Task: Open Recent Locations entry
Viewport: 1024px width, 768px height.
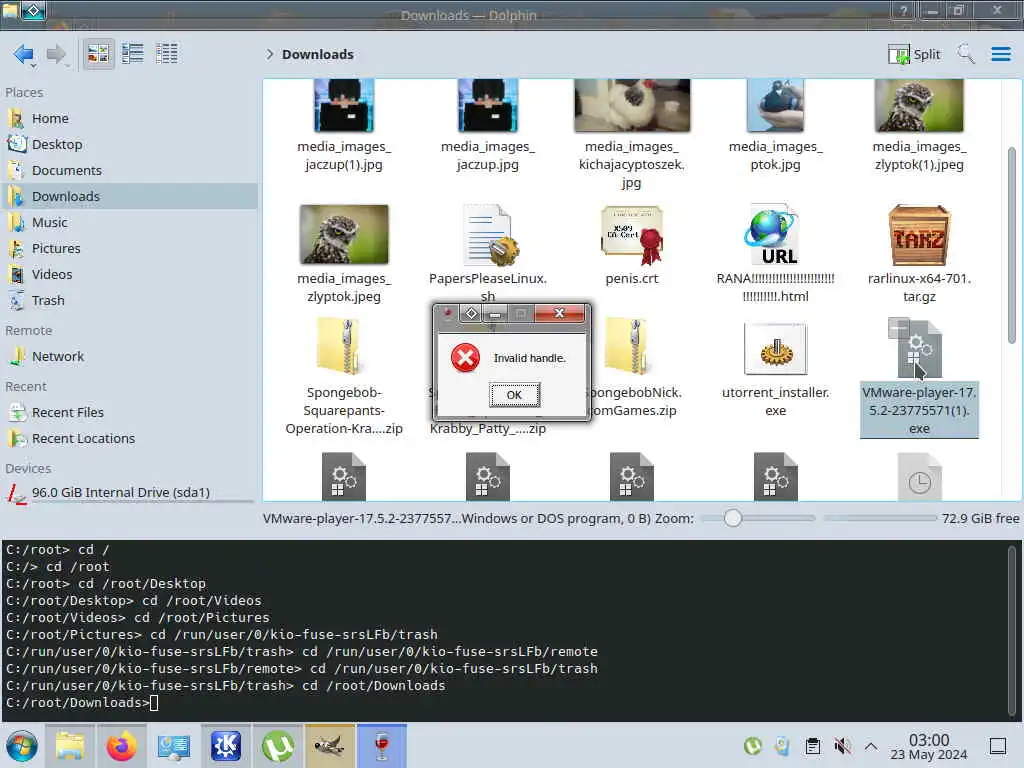Action: pyautogui.click(x=129, y=438)
